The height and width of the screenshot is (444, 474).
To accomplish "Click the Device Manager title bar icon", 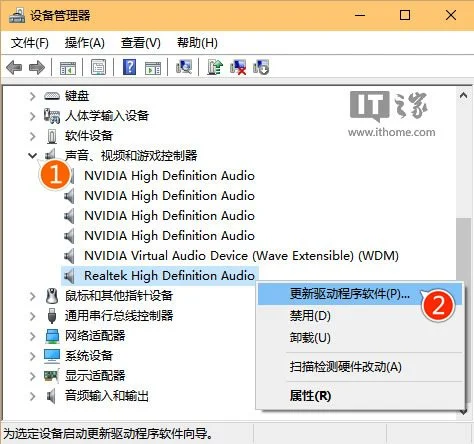I will tap(17, 15).
